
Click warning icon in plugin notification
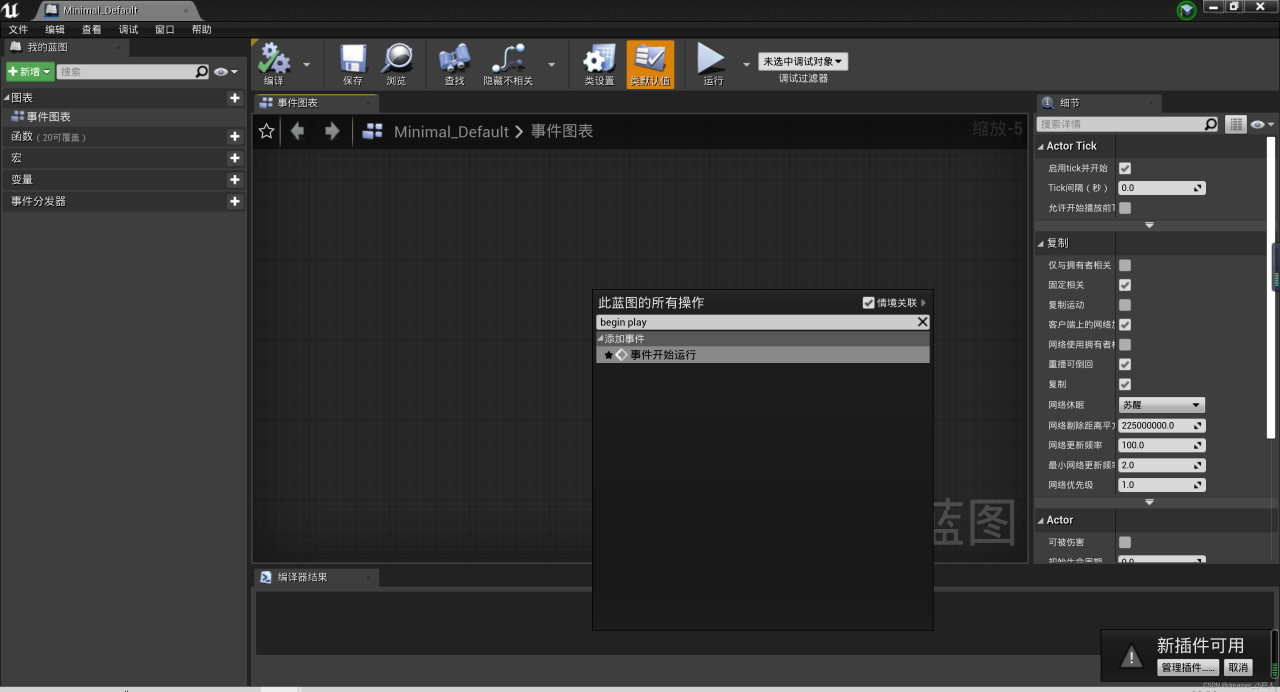click(1131, 656)
